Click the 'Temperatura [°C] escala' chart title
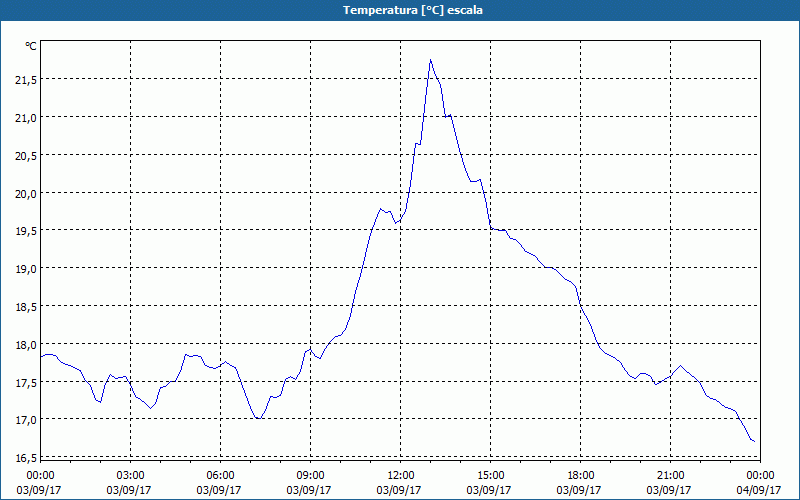The height and width of the screenshot is (500, 800). pos(413,10)
